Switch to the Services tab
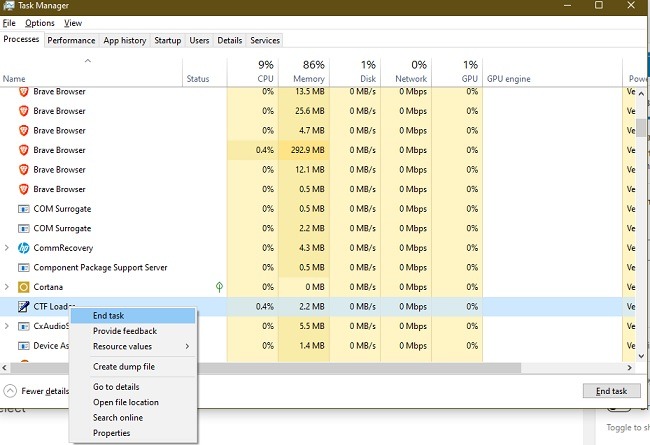Image resolution: width=650 pixels, height=445 pixels. (265, 40)
